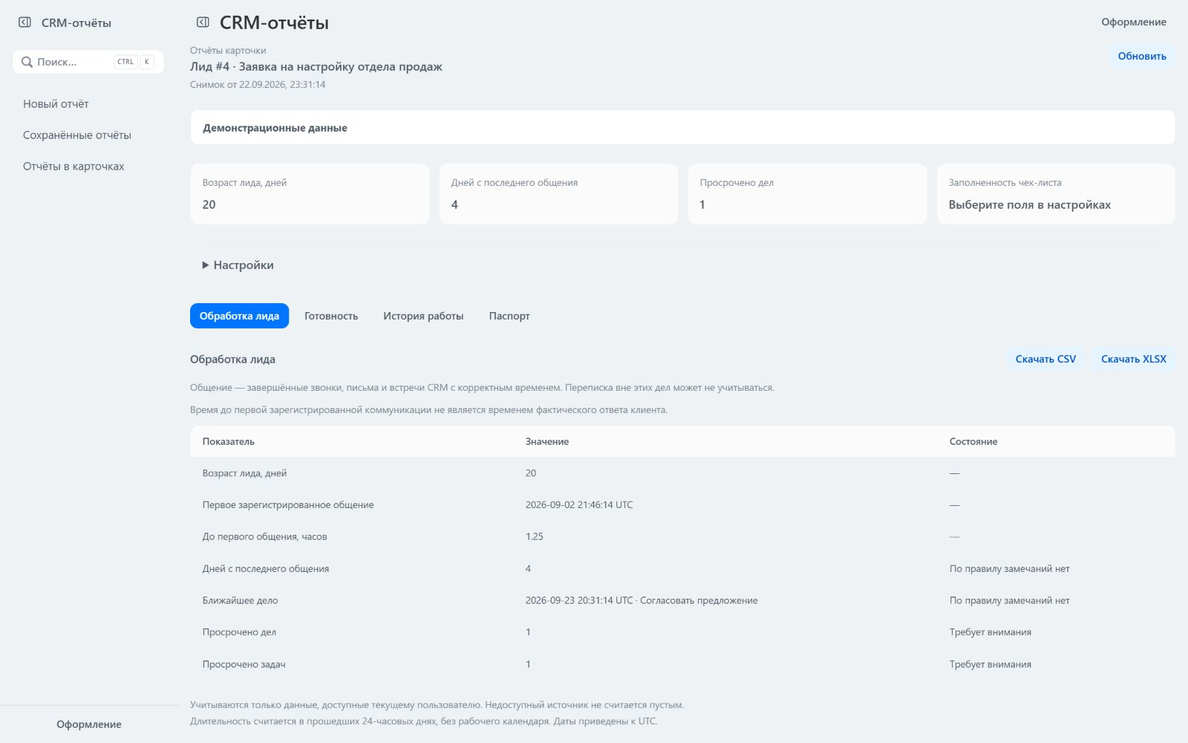Focus the Поиск search field
Screen dimensions: 1188x743
click(88, 62)
